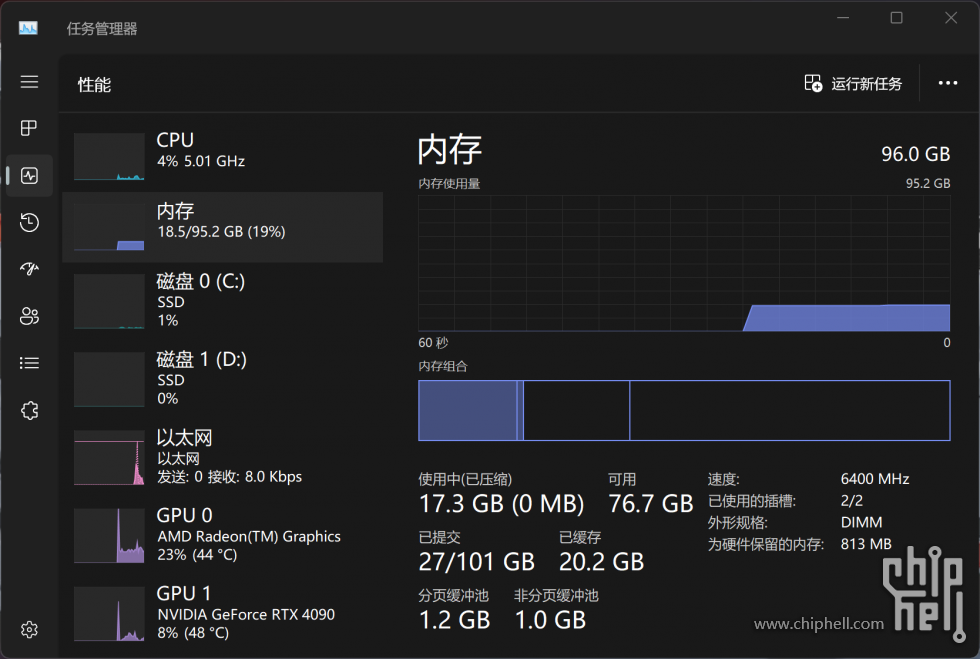Image resolution: width=980 pixels, height=659 pixels.
Task: Click the 95.2 GB chart maximum label
Action: coord(928,183)
